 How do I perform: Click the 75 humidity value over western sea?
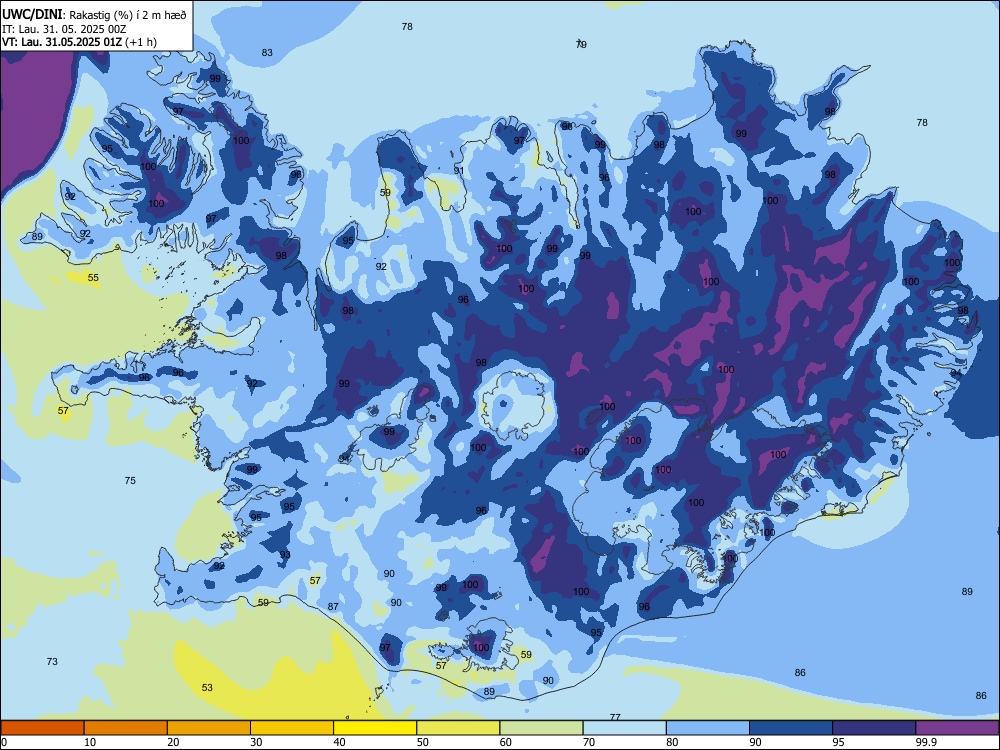(x=130, y=480)
